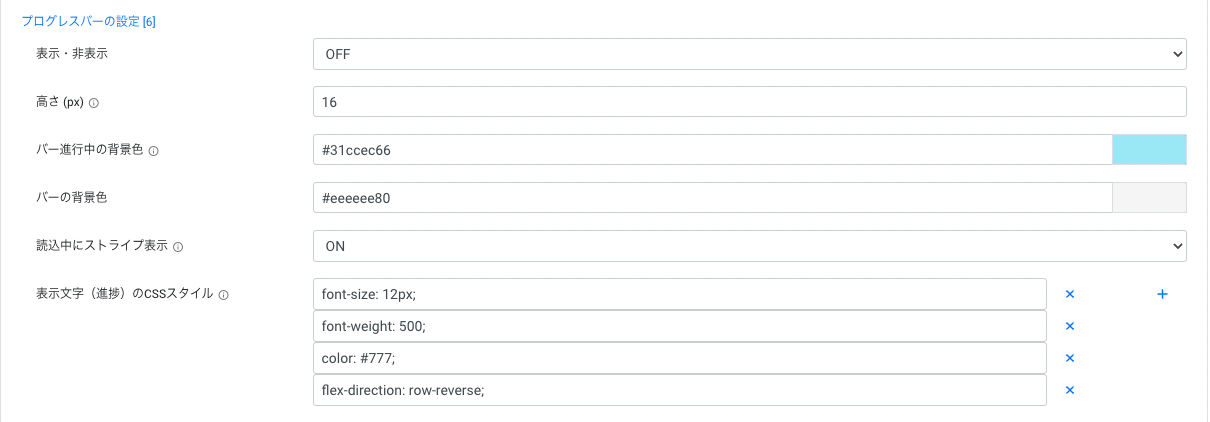Click the flex-direction: row-reverse; input field
The width and height of the screenshot is (1210, 422).
coord(680,390)
